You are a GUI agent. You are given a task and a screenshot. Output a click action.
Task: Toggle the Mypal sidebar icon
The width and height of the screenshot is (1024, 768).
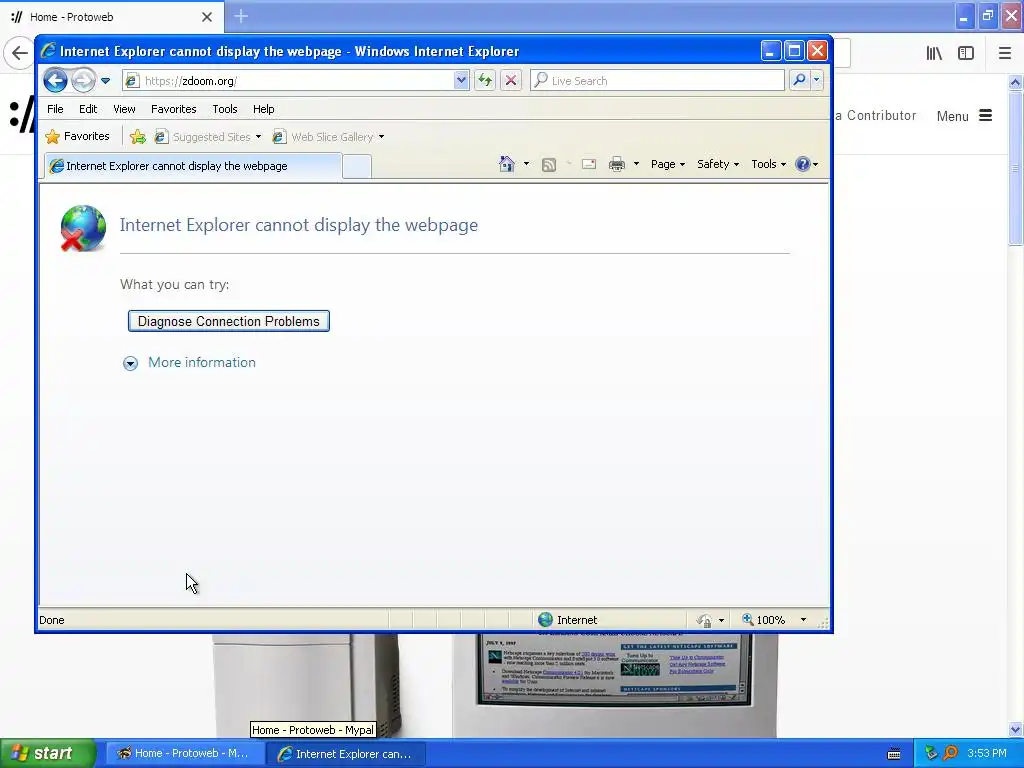966,53
